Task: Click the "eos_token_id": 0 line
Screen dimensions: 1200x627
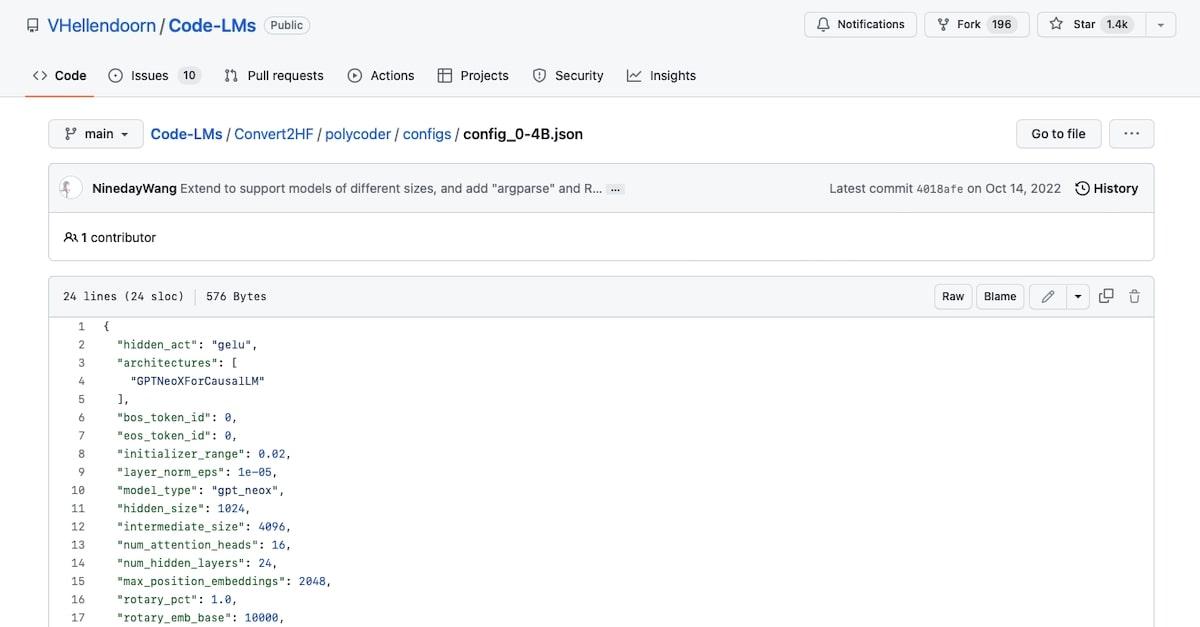Action: pos(177,436)
